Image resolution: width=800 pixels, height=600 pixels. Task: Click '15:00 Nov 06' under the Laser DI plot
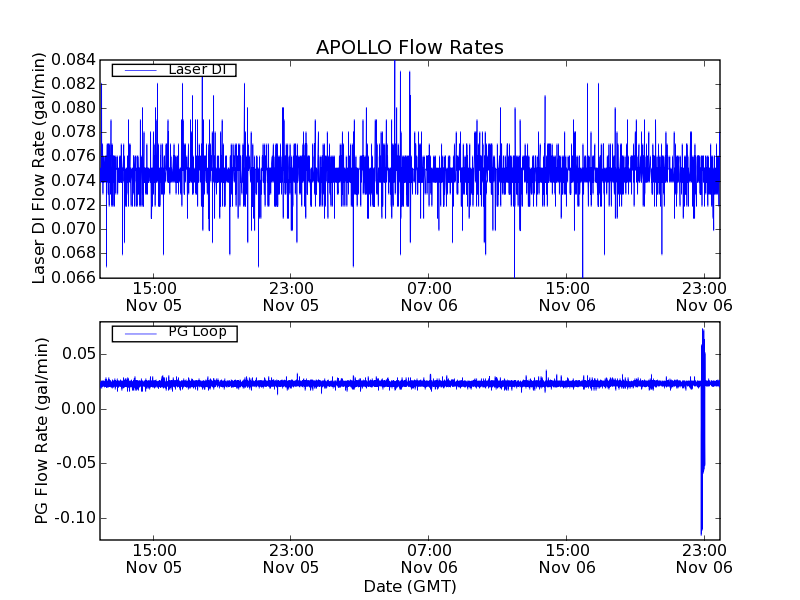[x=567, y=297]
